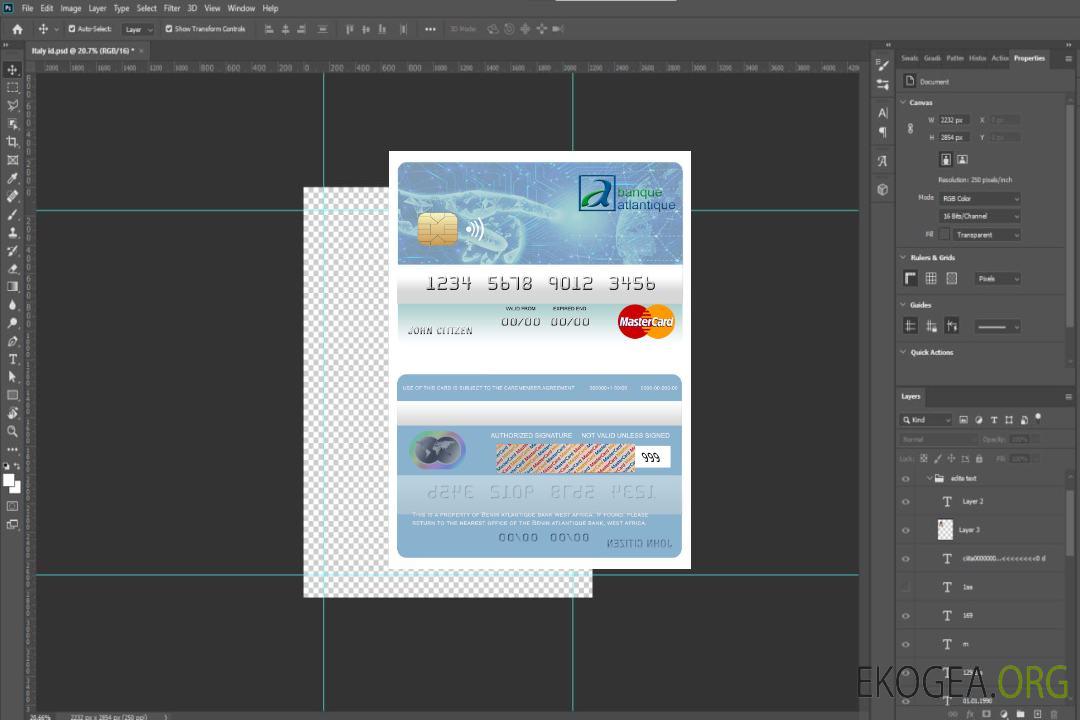Screen dimensions: 1080x720
Task: Go to Home screen icon
Action: click(17, 29)
